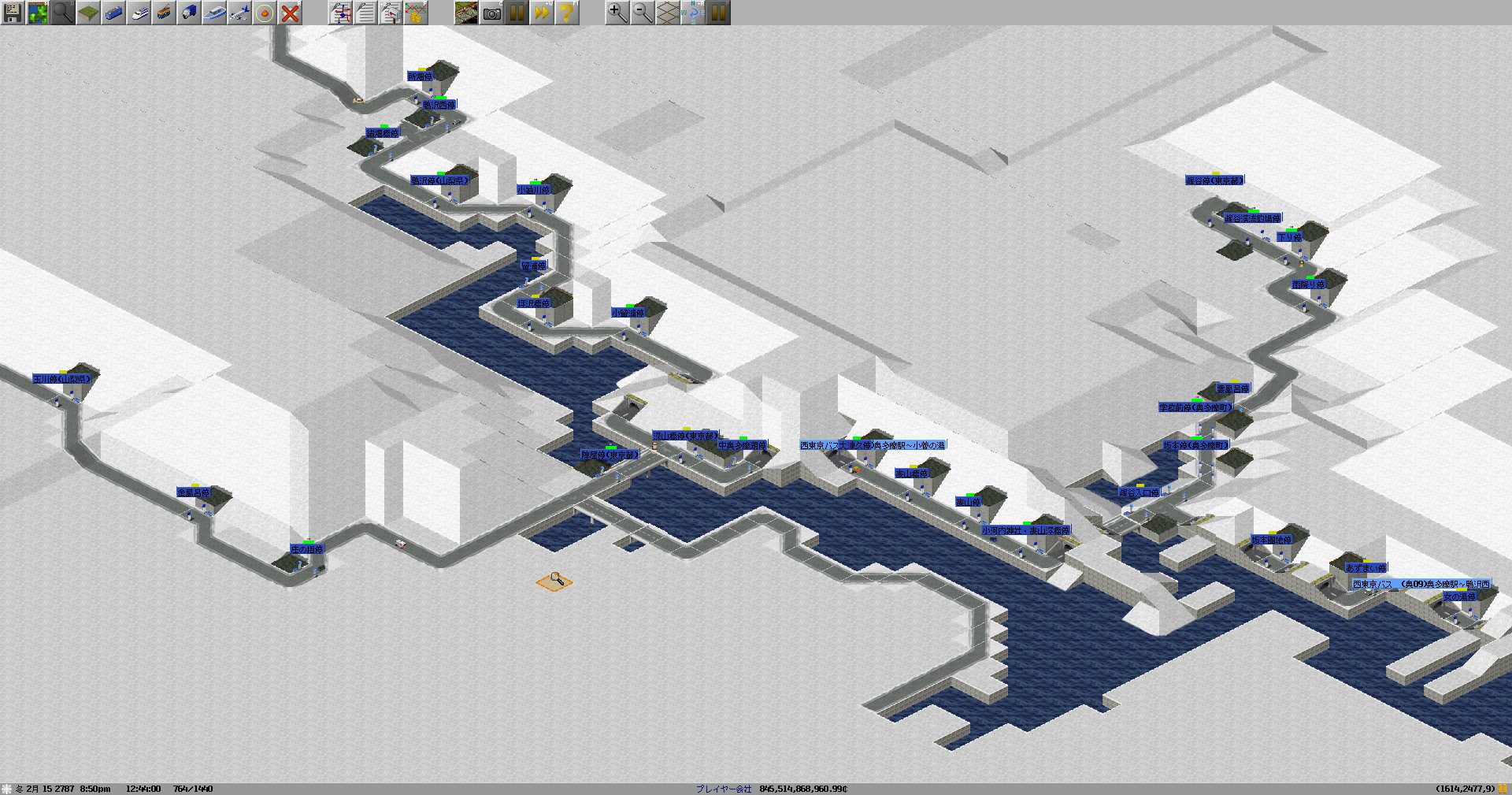Screen dimensions: 1512x795
Task: Select the station label 下り停
Action: click(x=1289, y=237)
